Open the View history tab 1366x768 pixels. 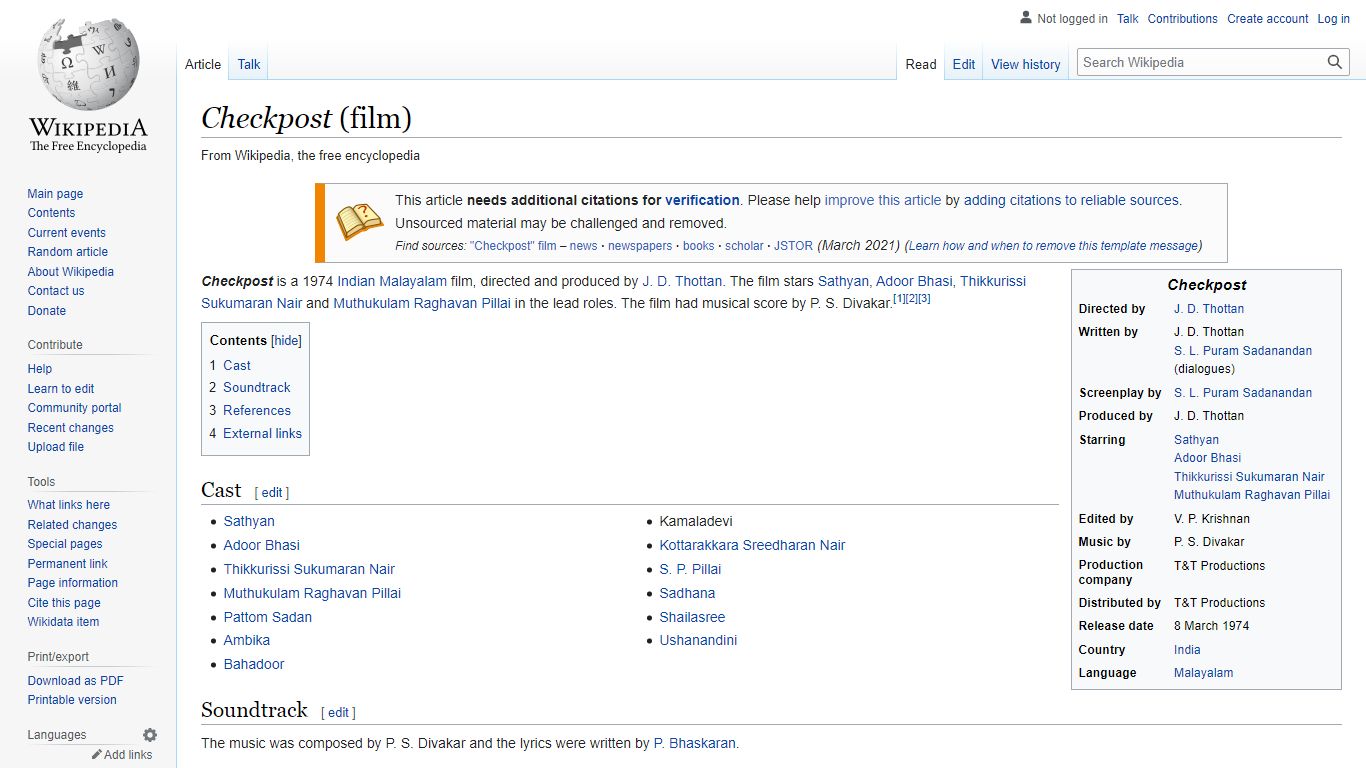[x=1026, y=64]
